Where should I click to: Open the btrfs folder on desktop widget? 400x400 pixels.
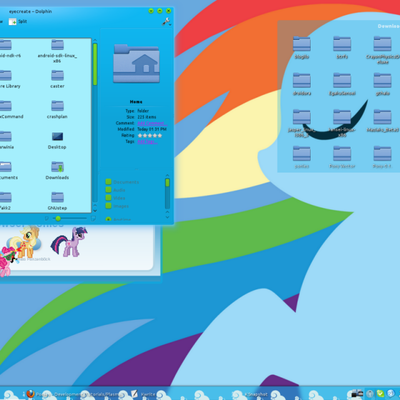click(342, 47)
